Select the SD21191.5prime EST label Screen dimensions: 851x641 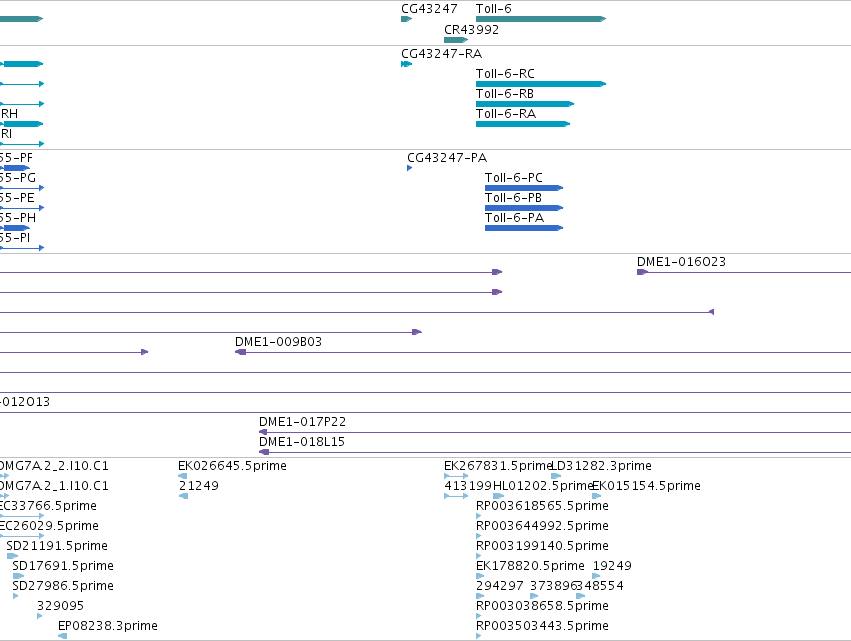(x=57, y=546)
